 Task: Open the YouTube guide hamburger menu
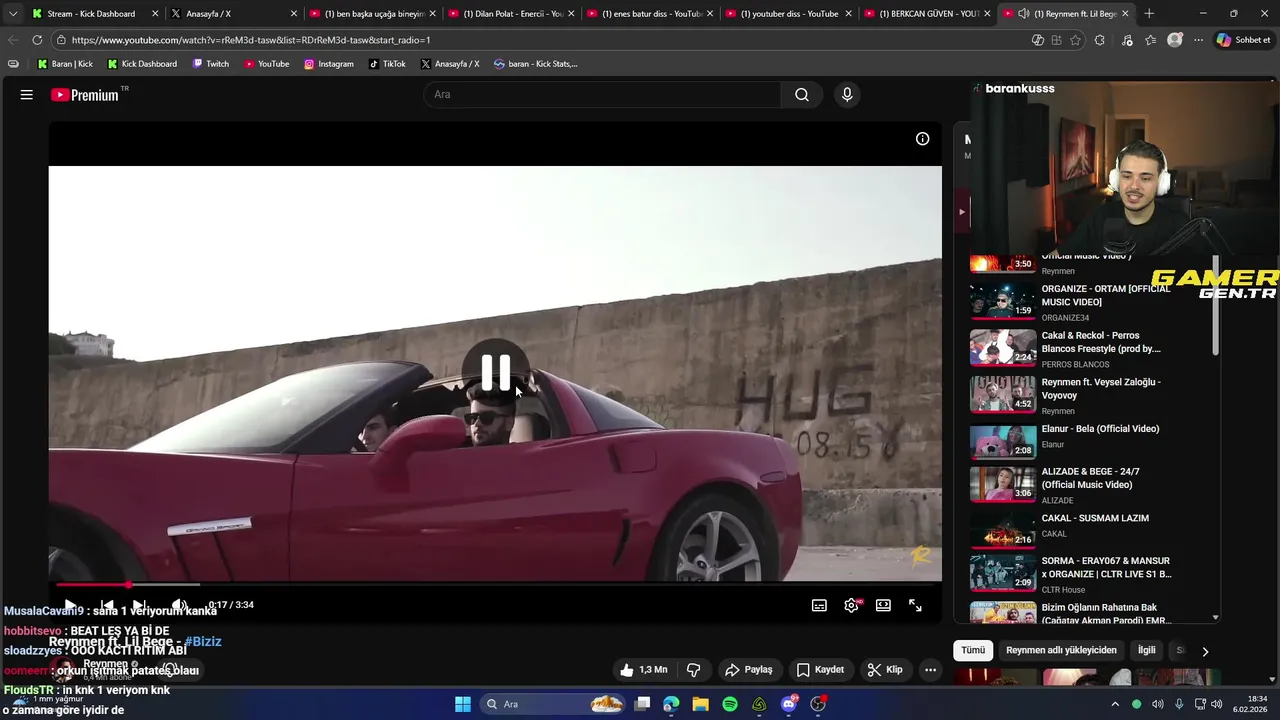(27, 95)
